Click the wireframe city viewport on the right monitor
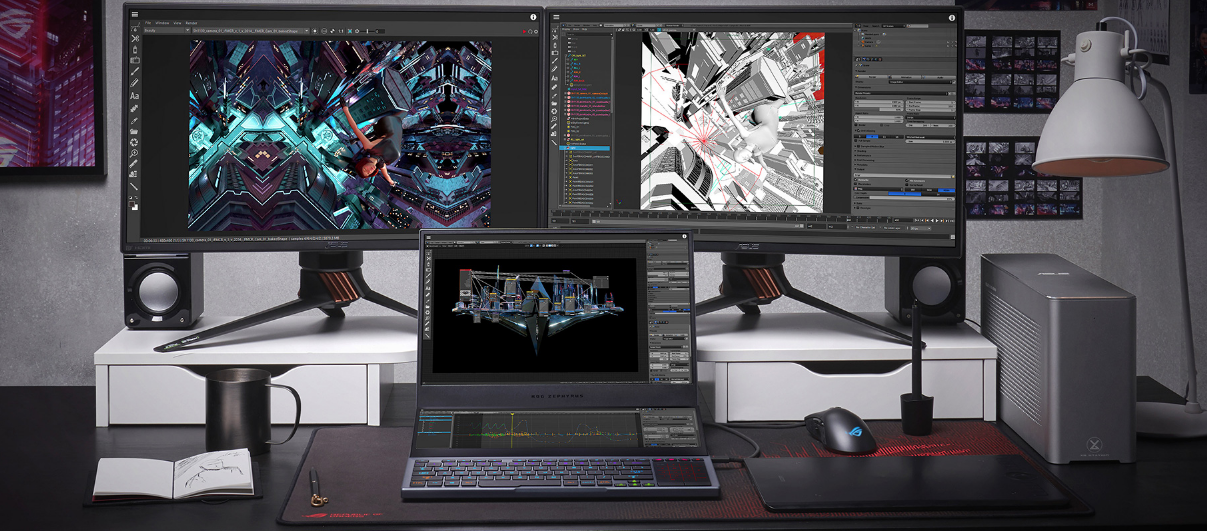The width and height of the screenshot is (1207, 531). pos(732,121)
